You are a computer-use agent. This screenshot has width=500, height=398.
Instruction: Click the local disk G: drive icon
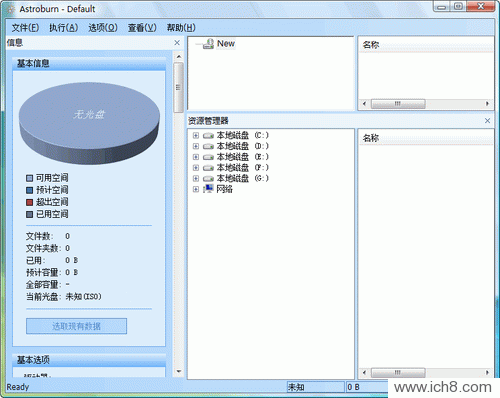(x=208, y=179)
